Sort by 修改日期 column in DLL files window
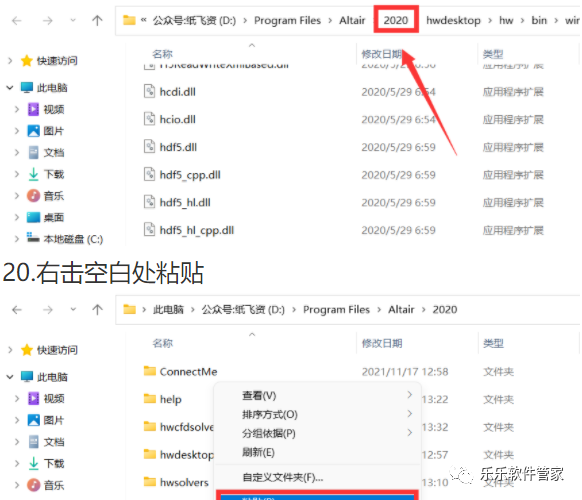The image size is (582, 500). (x=382, y=54)
